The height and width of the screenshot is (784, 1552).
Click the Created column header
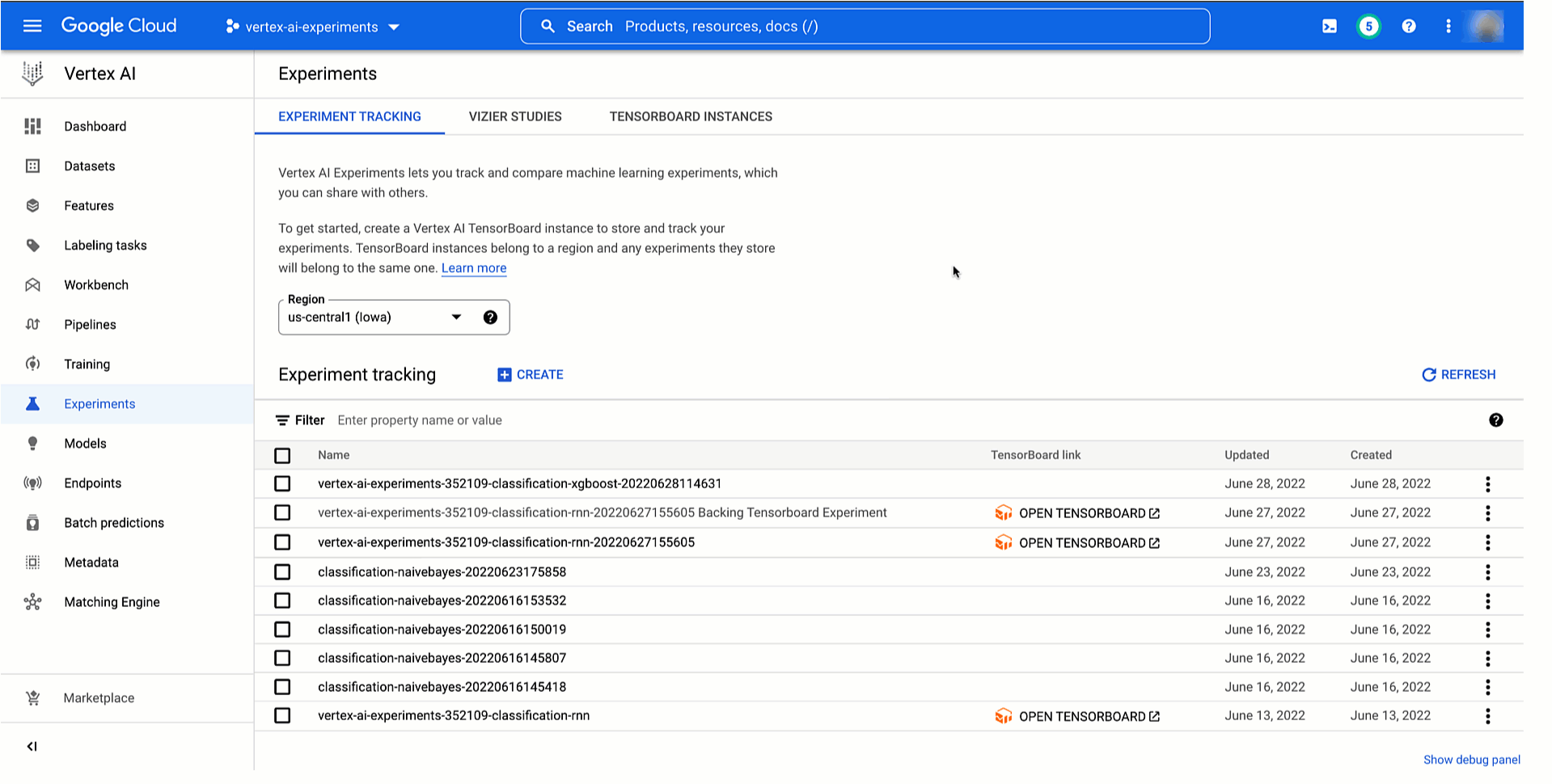[x=1371, y=455]
